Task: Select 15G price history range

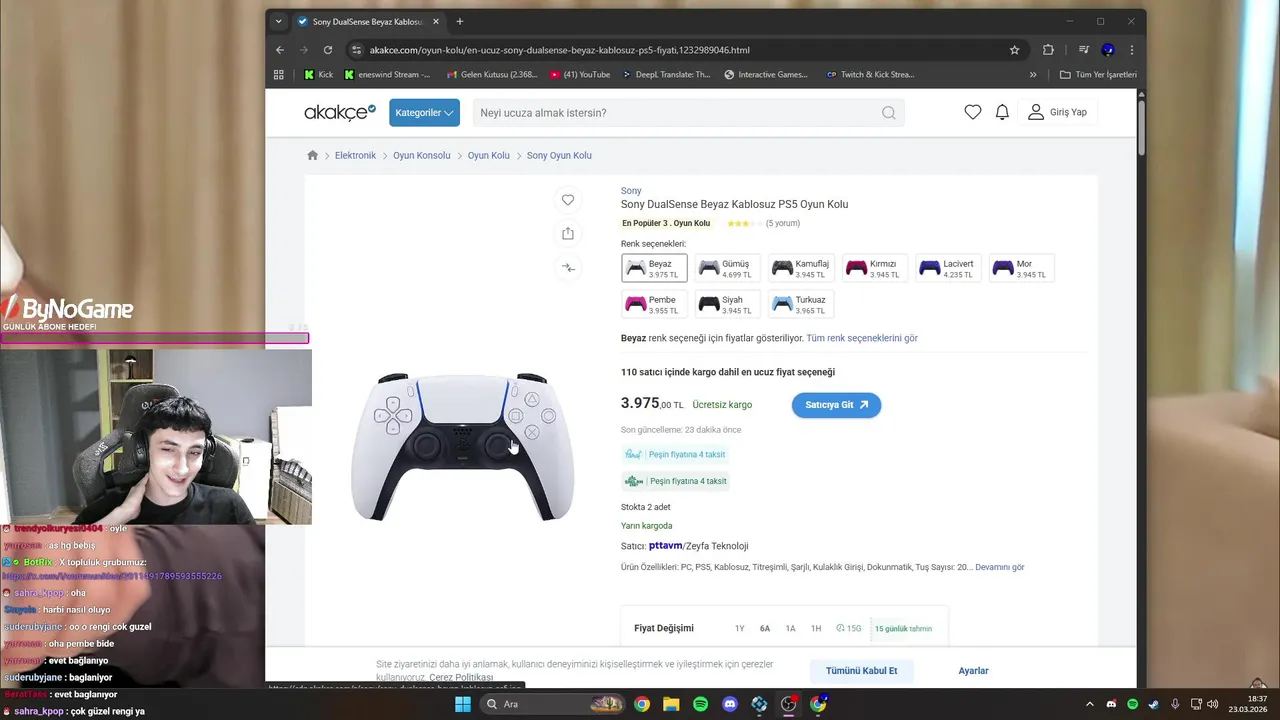Action: pos(849,628)
